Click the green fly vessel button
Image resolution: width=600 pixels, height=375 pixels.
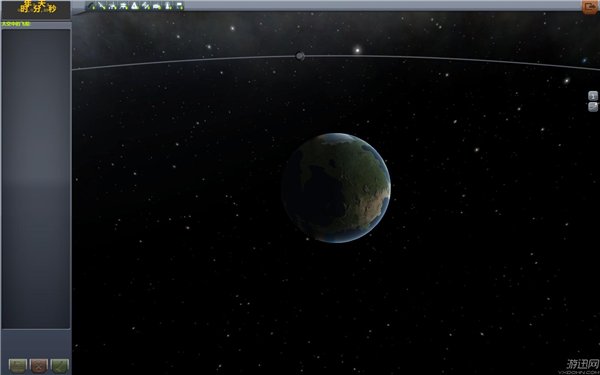(60, 365)
